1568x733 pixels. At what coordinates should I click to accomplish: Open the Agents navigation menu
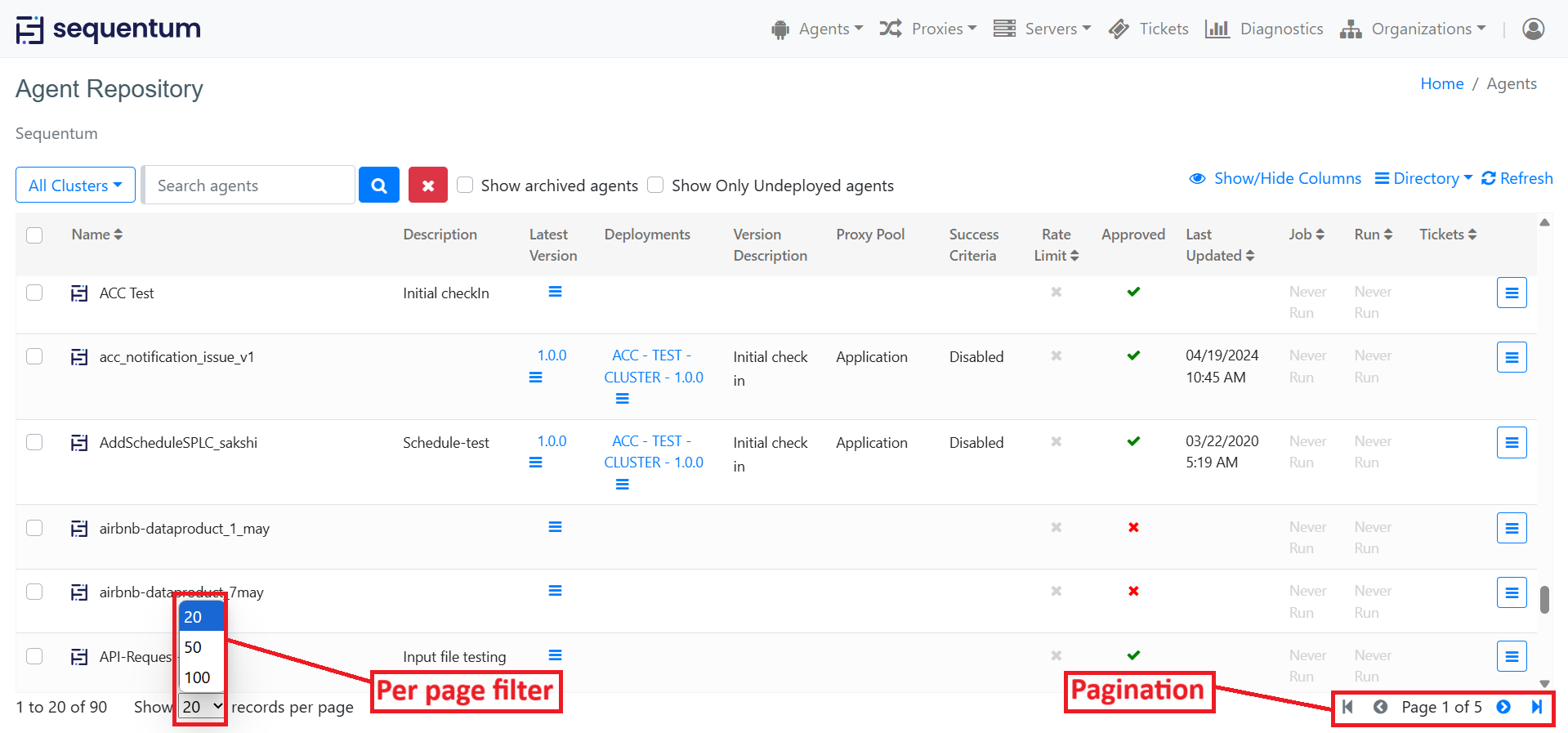[x=817, y=29]
